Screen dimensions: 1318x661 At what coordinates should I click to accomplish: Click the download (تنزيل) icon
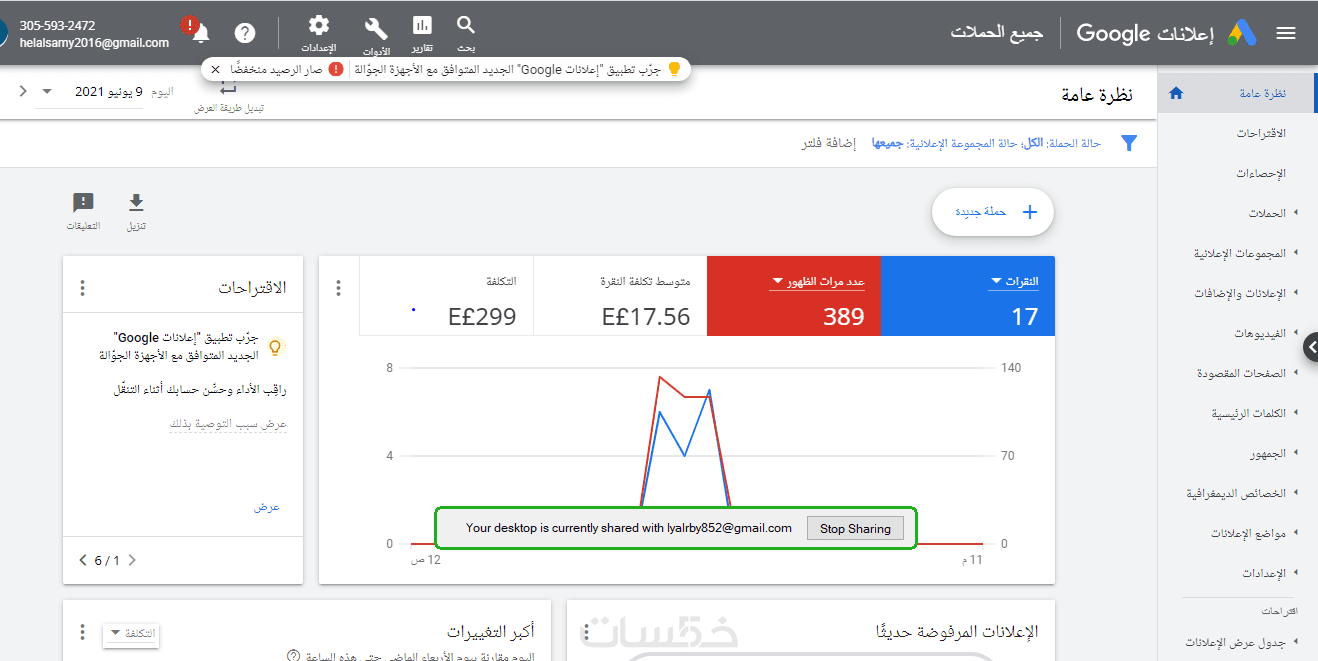point(136,203)
